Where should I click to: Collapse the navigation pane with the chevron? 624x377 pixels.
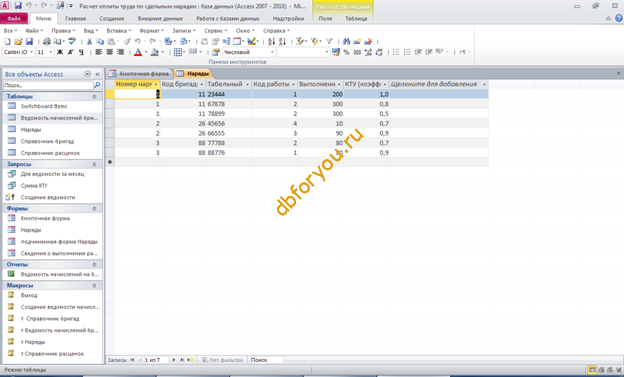tap(98, 74)
